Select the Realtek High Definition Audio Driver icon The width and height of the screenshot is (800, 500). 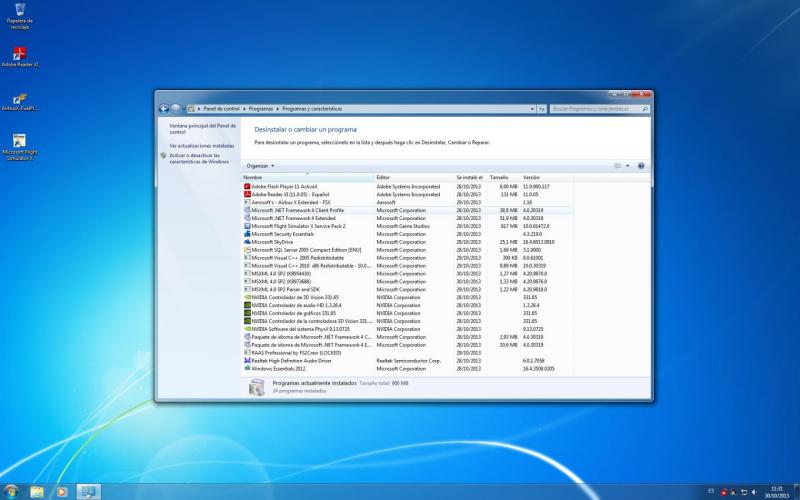tap(247, 361)
